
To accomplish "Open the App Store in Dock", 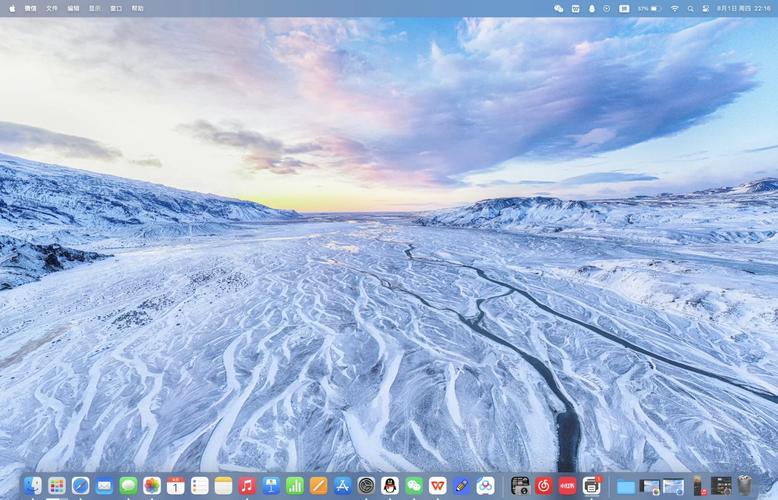I will 343,485.
